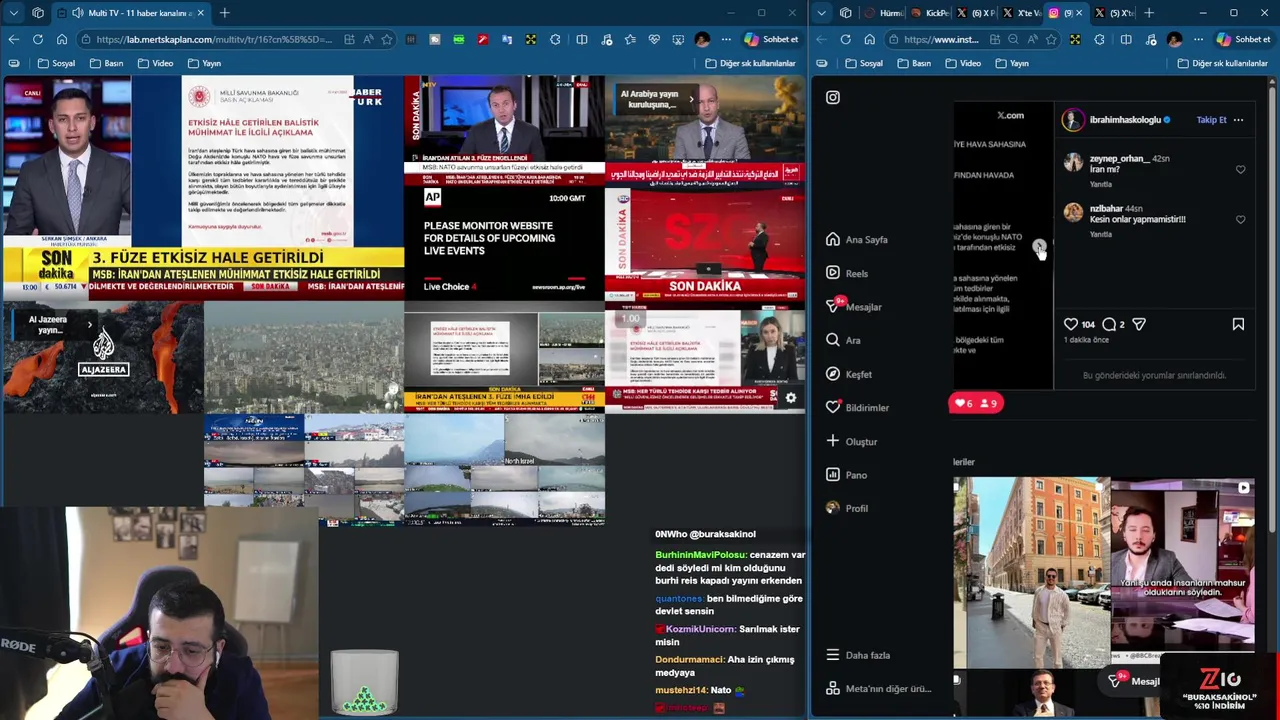Click home button in Multi TV browser window
The width and height of the screenshot is (1280, 720).
coord(61,39)
